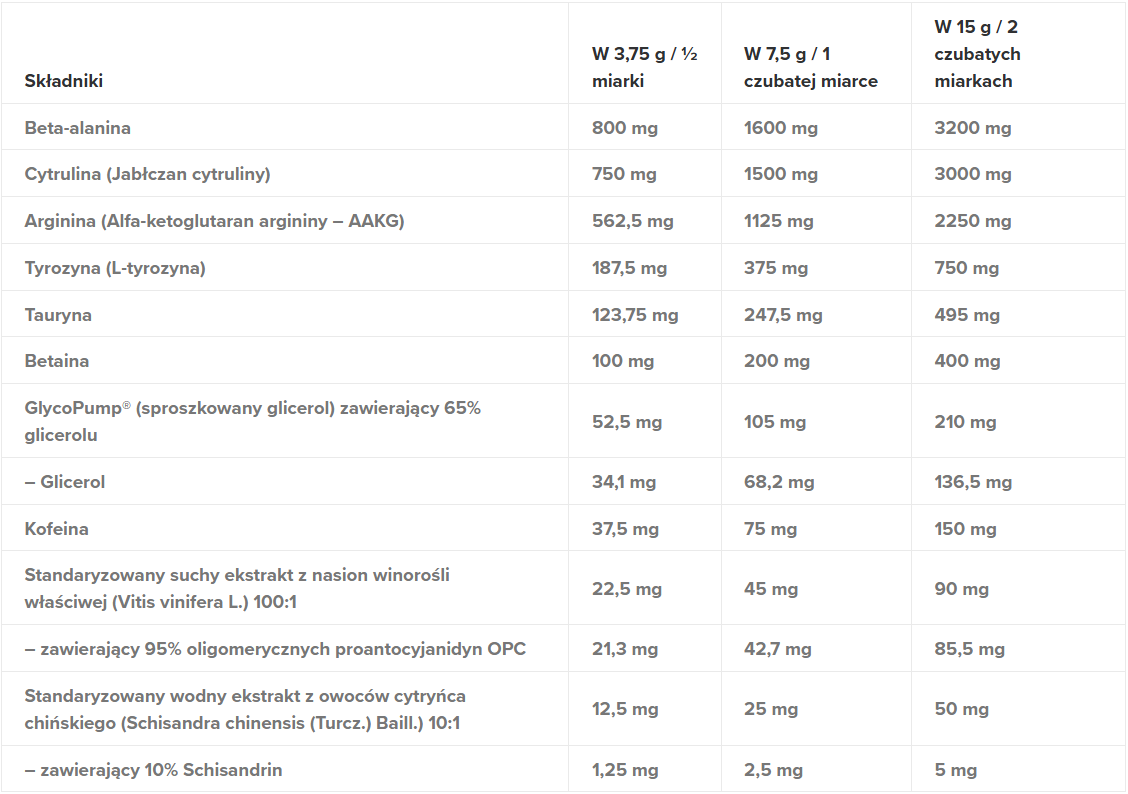The width and height of the screenshot is (1128, 794).
Task: Click the W 7,5 g column header
Action: [x=810, y=68]
